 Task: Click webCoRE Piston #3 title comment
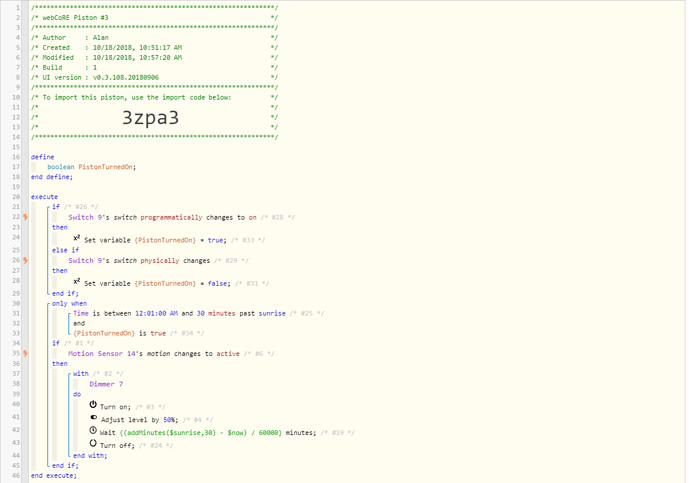point(154,18)
